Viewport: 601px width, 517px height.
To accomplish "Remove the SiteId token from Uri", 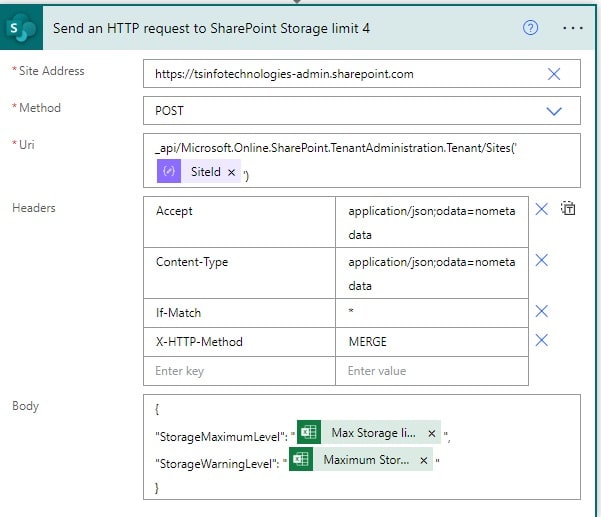I will point(231,172).
